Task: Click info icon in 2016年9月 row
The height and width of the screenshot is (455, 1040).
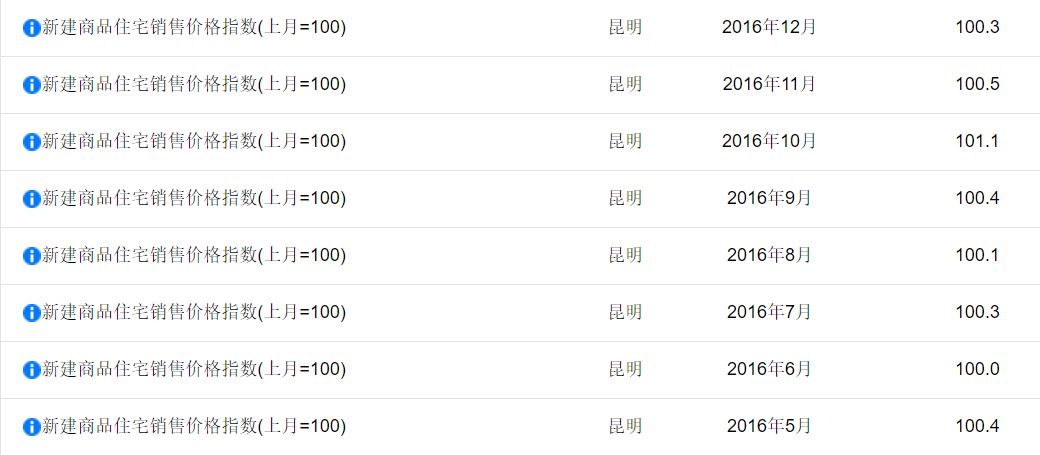Action: click(31, 199)
